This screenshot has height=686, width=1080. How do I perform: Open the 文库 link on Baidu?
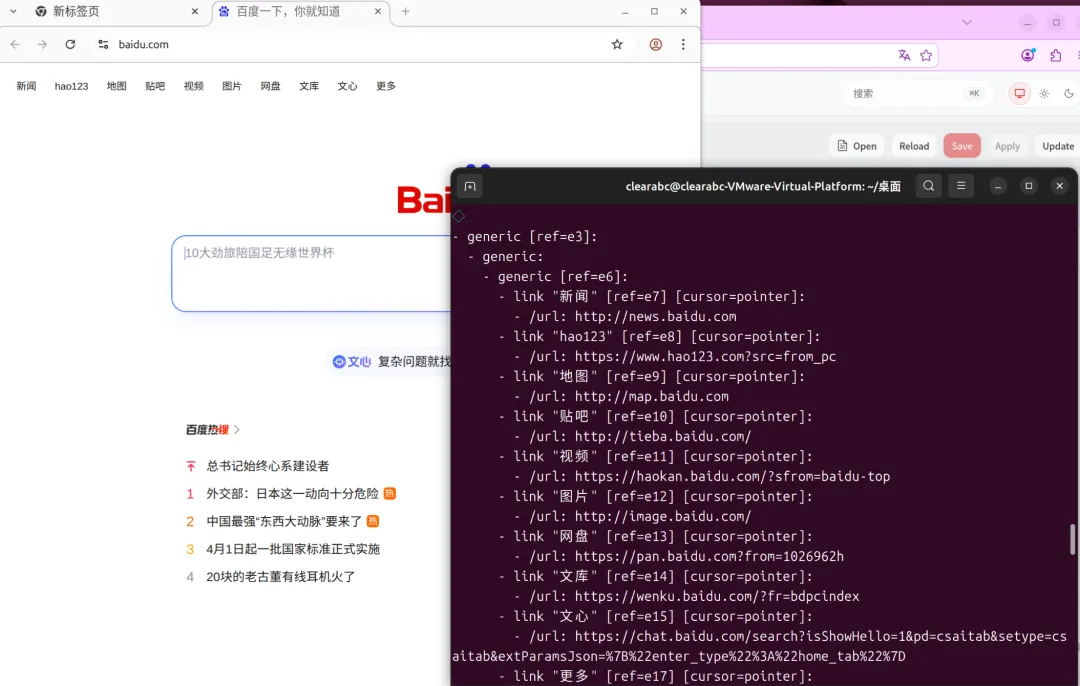[309, 86]
